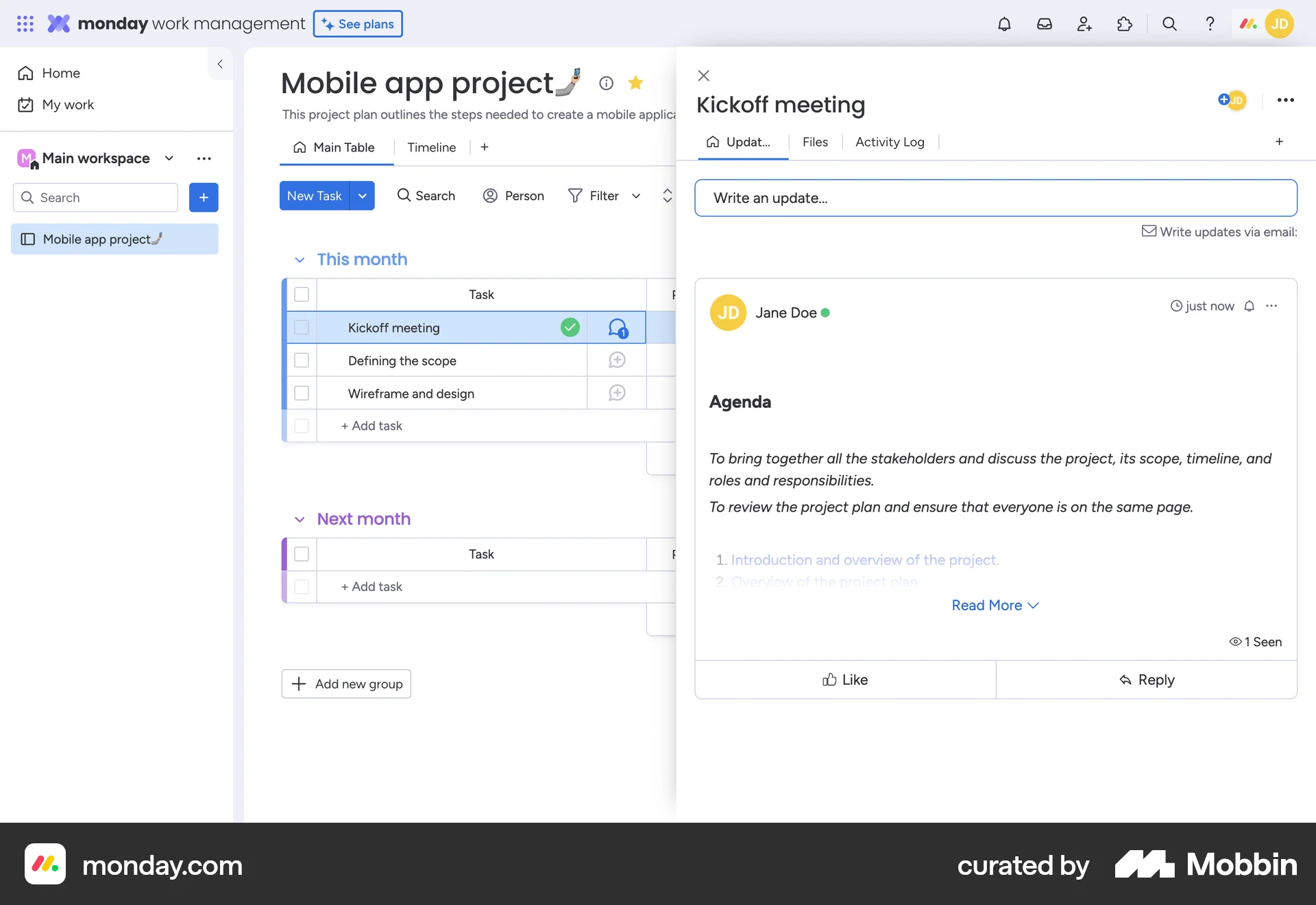
Task: Click the green status check on Kickoff meeting
Action: click(x=570, y=328)
